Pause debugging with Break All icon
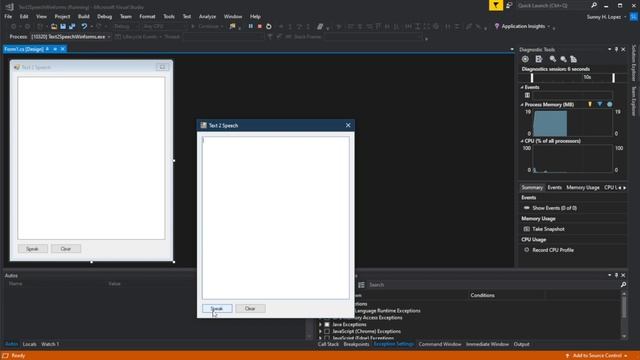Screen dimensions: 640x360 [251, 27]
